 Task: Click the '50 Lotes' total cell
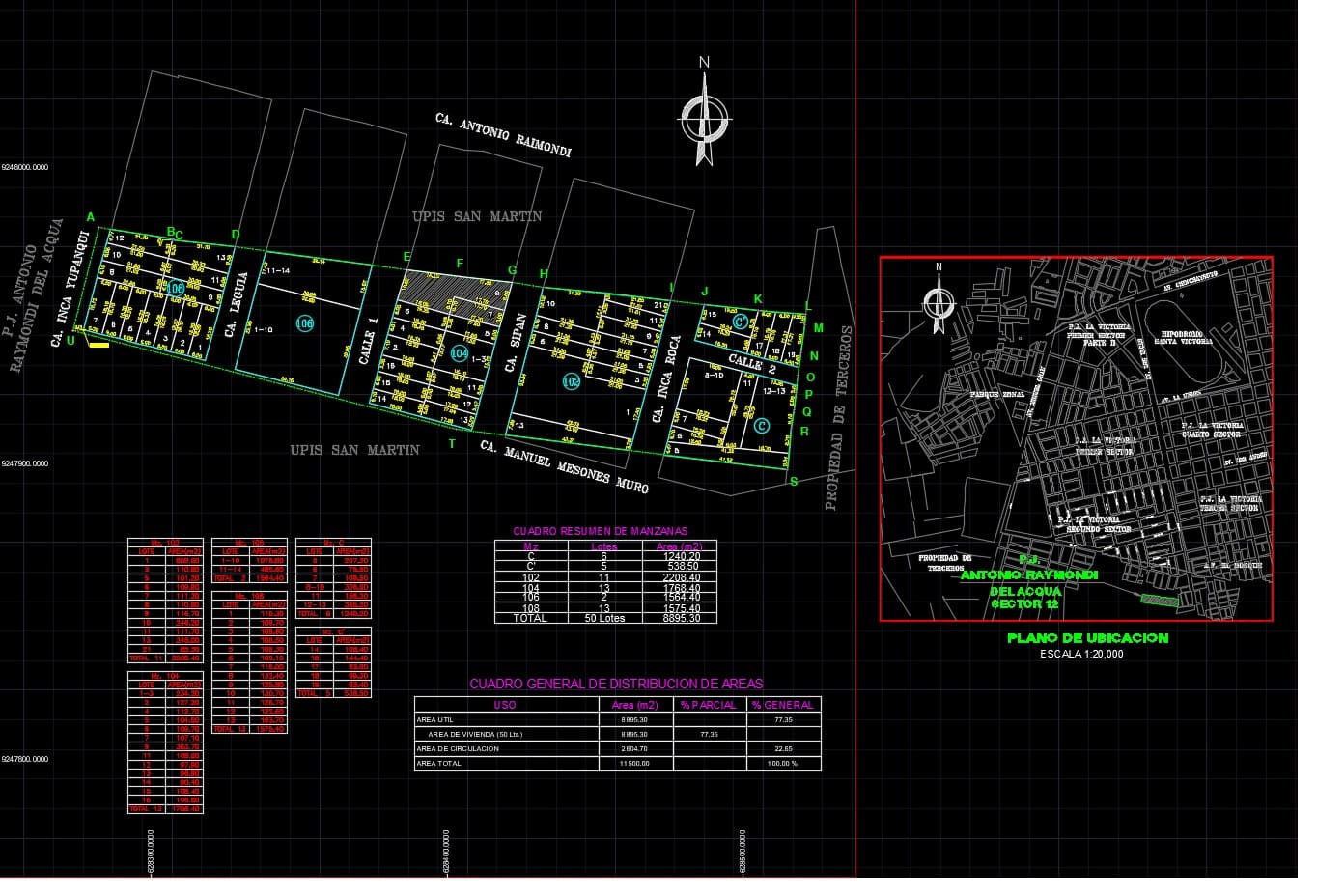(x=604, y=618)
